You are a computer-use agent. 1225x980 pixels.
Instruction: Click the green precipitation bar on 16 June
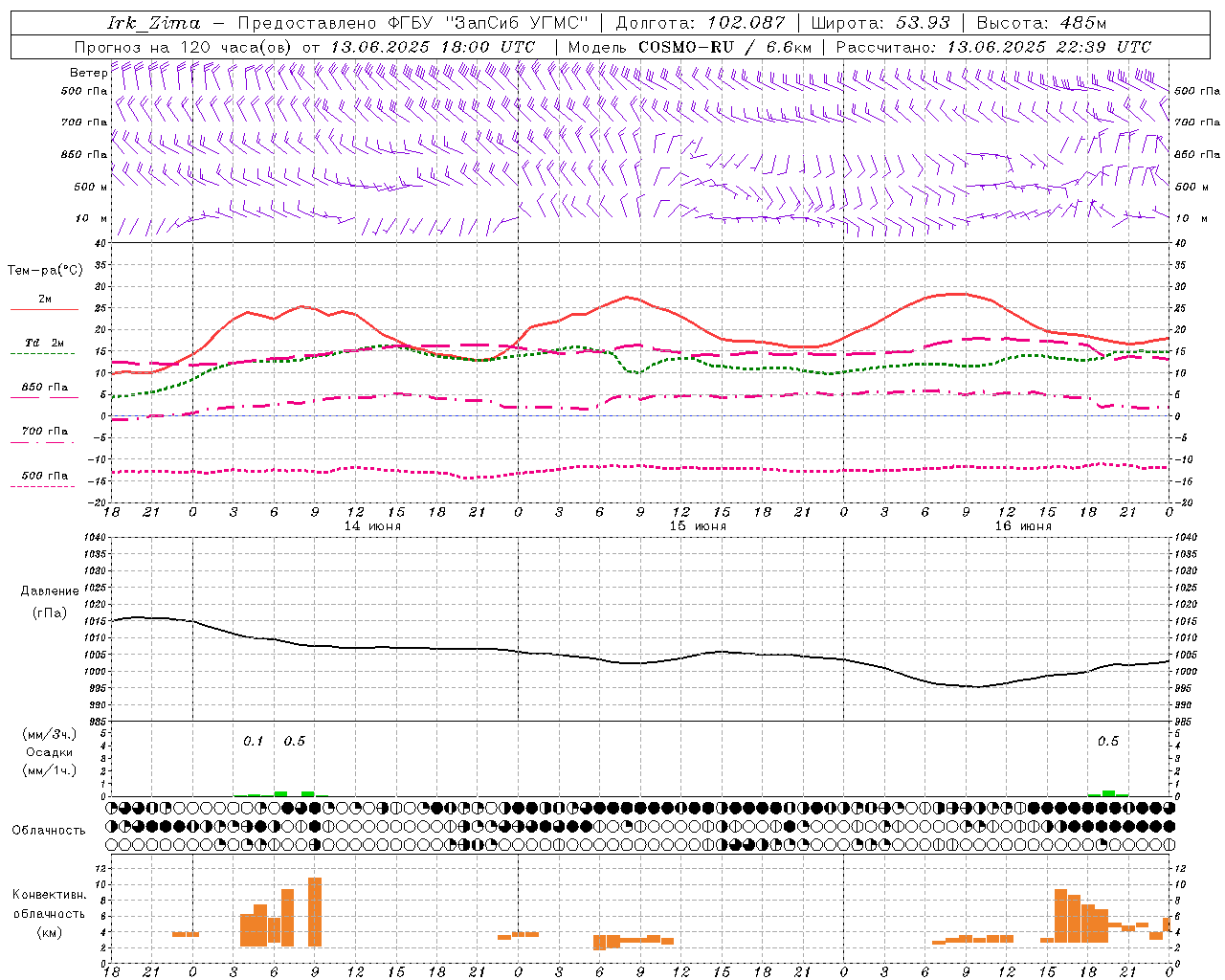point(1108,793)
